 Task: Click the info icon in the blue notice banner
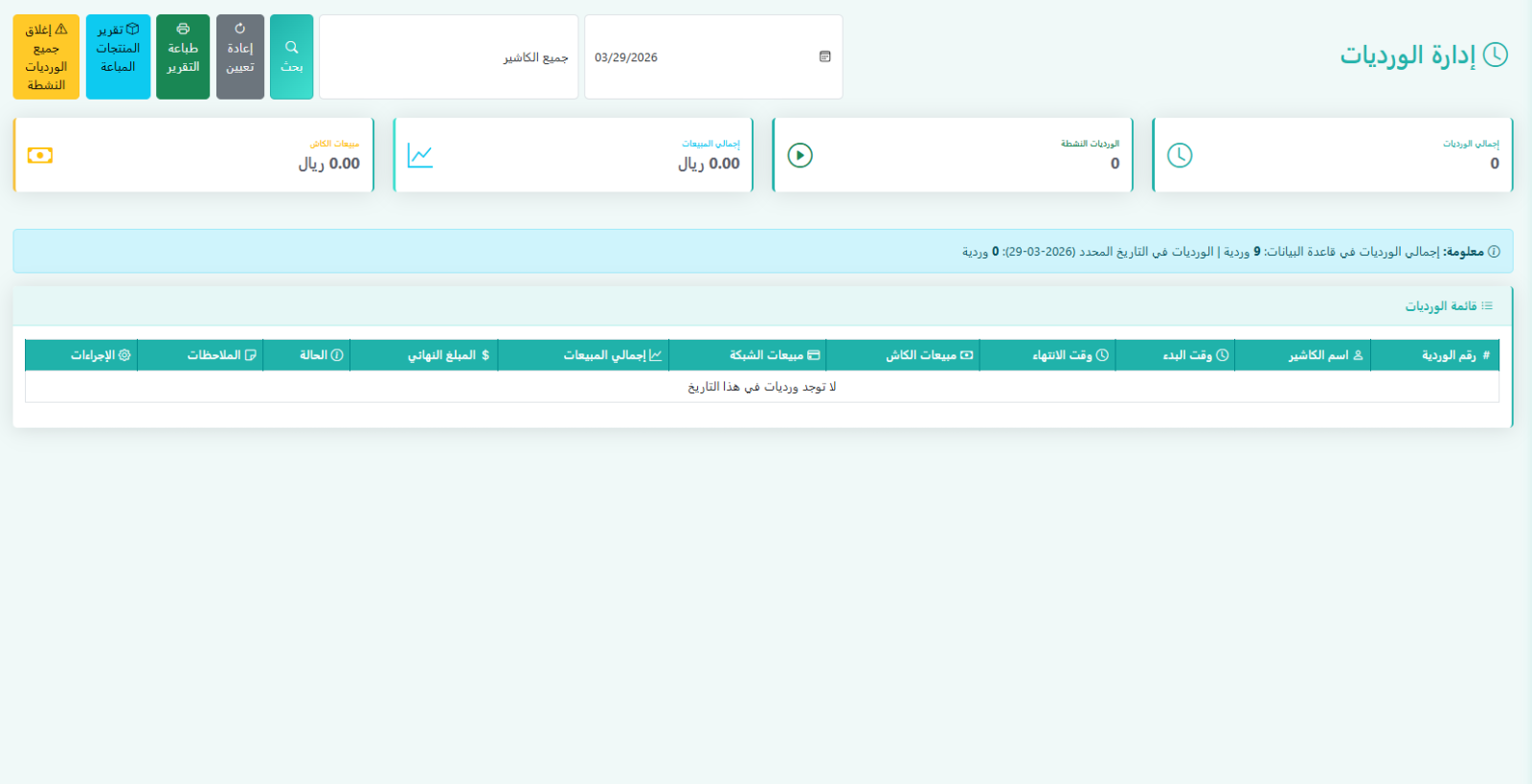coord(1494,252)
